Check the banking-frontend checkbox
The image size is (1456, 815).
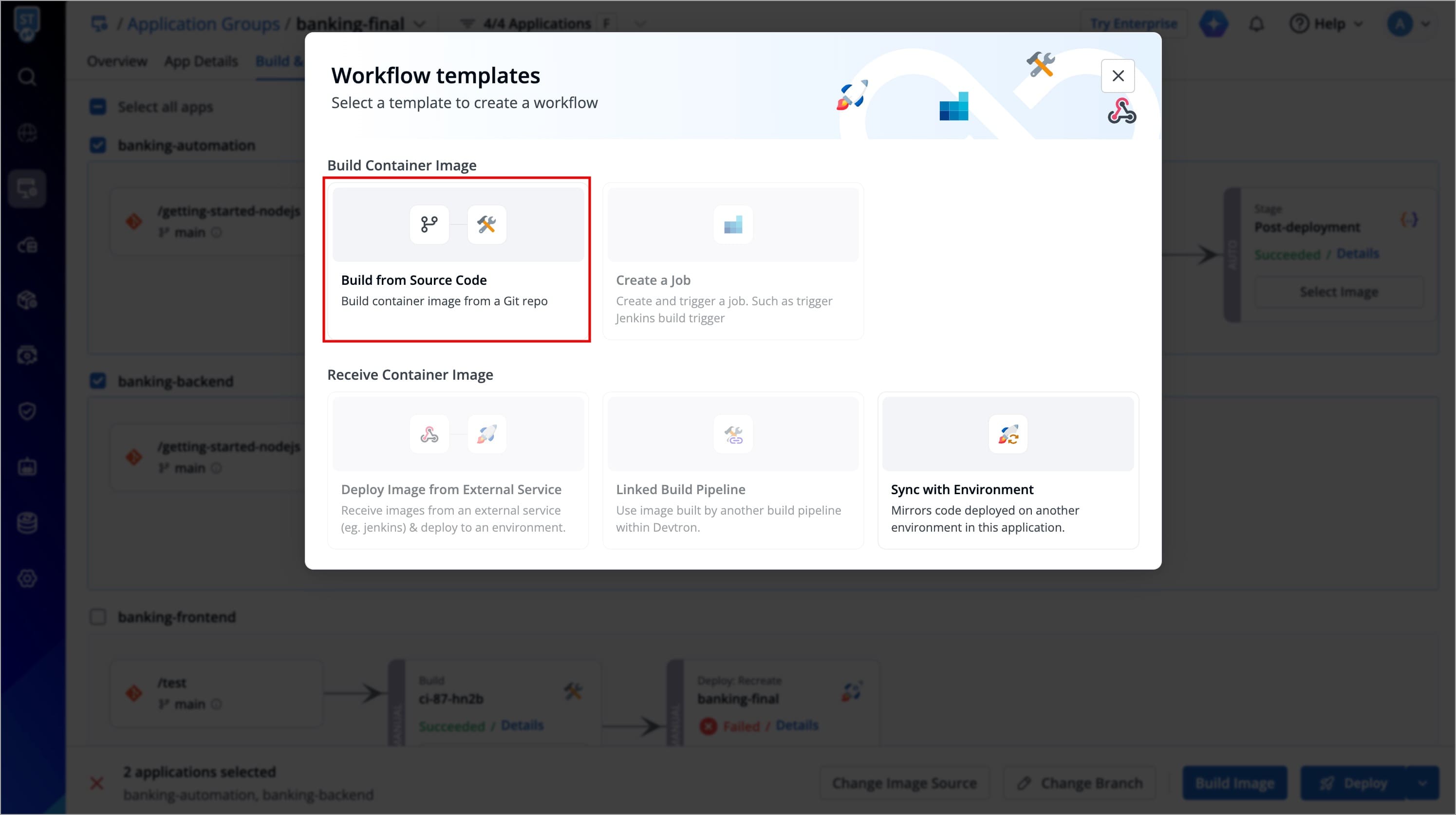[x=98, y=617]
